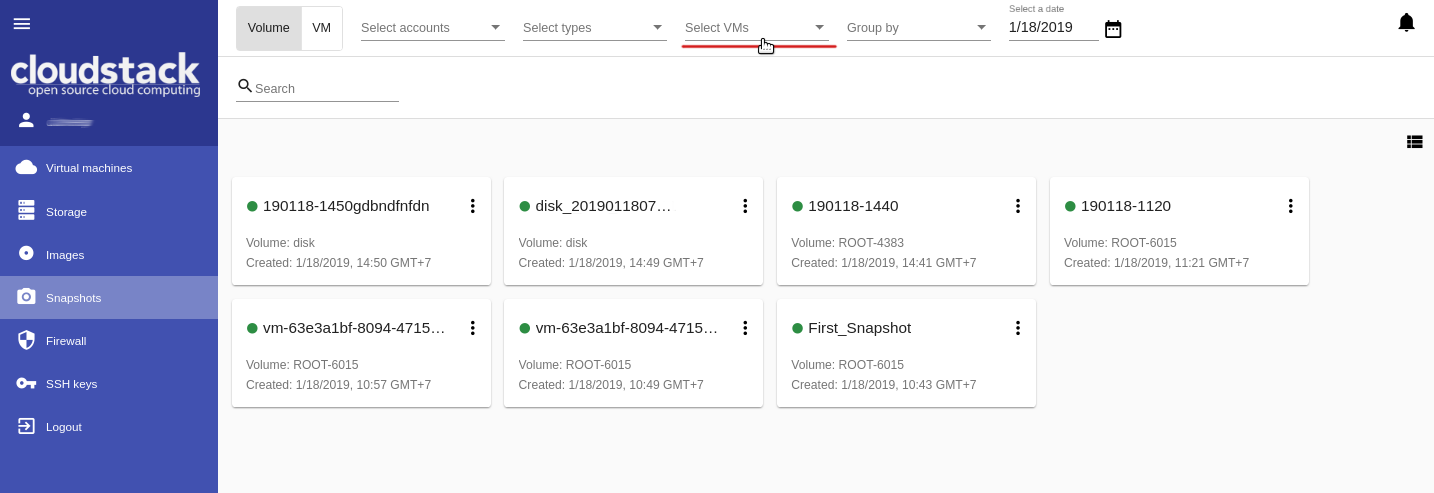
Task: Click the notifications bell icon
Action: [1406, 23]
